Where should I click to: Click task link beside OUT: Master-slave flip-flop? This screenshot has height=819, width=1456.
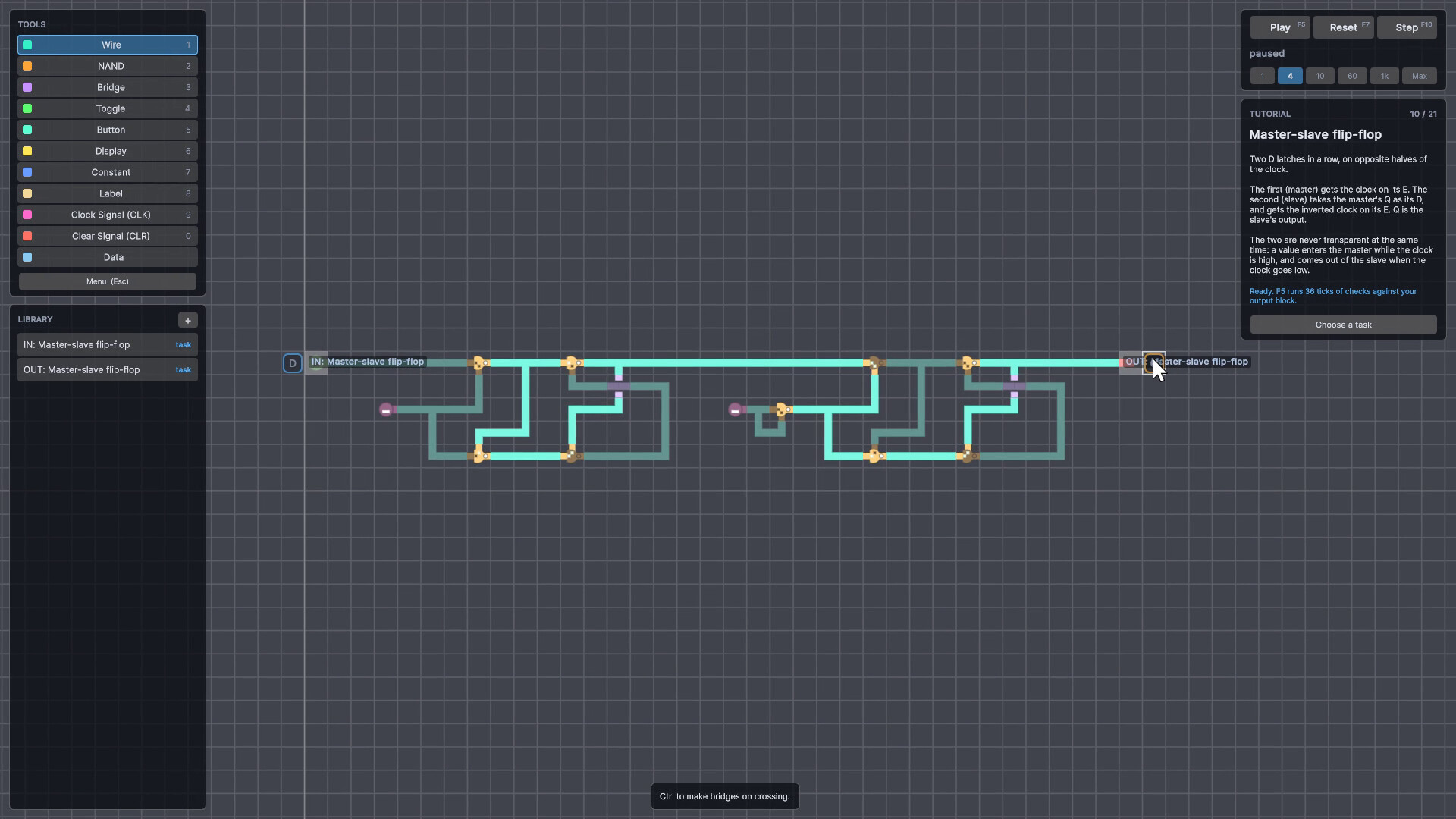click(184, 370)
